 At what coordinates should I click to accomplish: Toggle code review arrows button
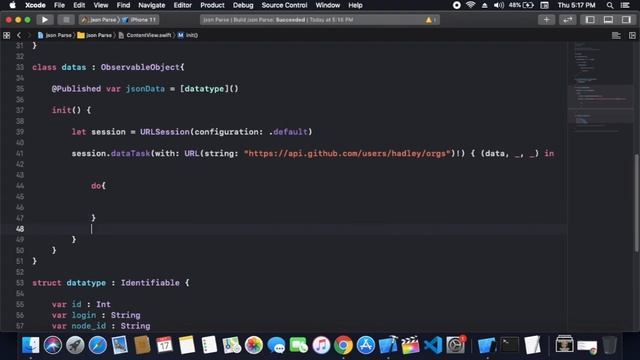tap(567, 20)
